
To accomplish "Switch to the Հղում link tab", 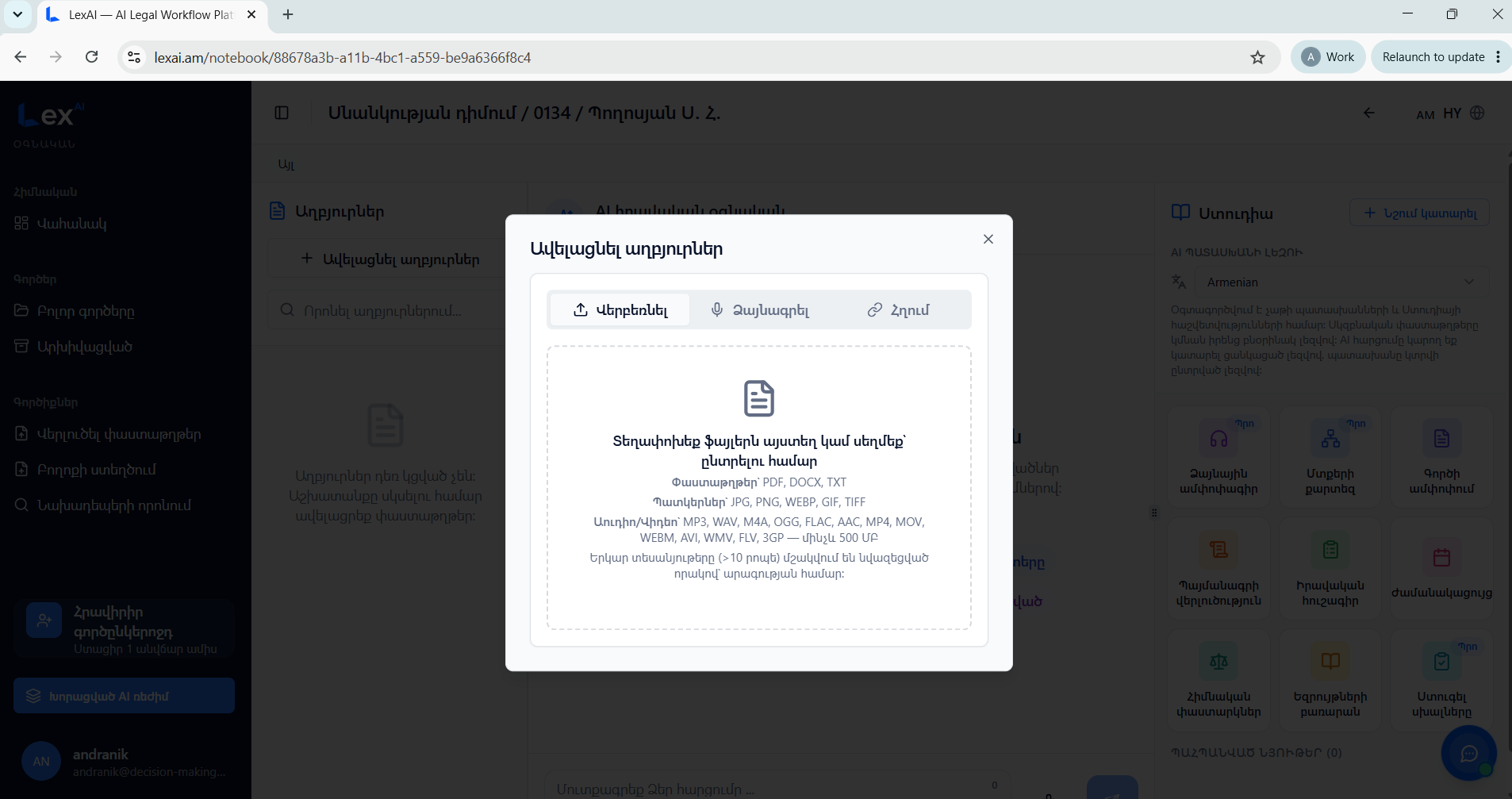I will pos(898,309).
